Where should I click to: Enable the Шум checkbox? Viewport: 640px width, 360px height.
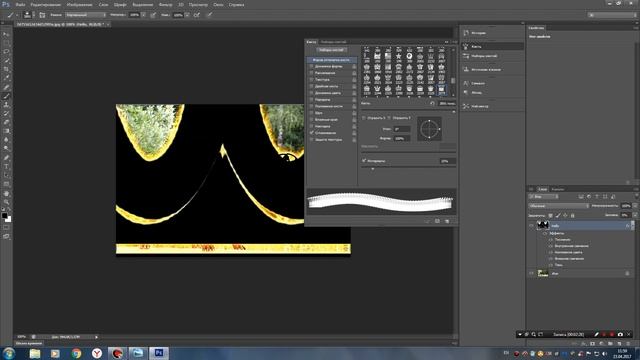coord(311,113)
